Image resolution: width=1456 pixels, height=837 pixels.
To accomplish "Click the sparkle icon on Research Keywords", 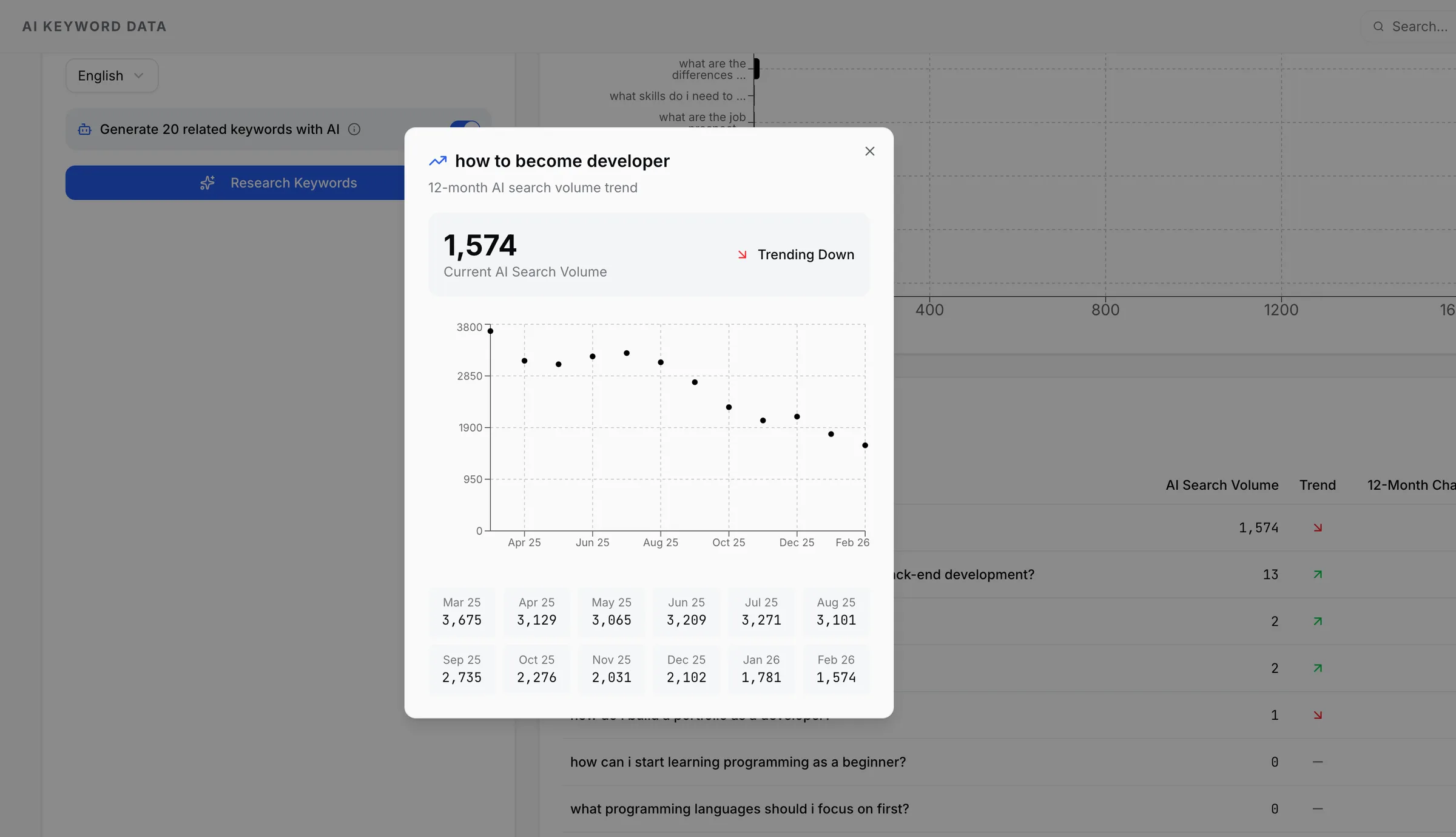I will 207,183.
